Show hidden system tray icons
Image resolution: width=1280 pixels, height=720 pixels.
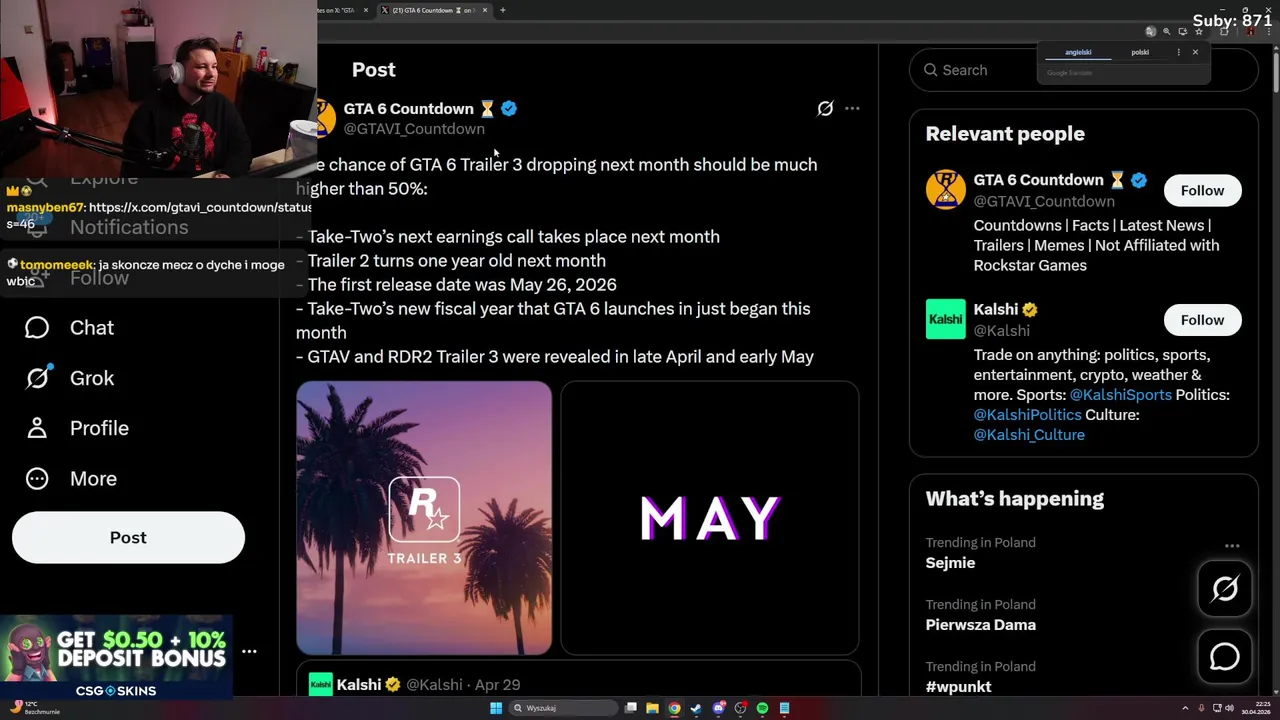[1185, 708]
